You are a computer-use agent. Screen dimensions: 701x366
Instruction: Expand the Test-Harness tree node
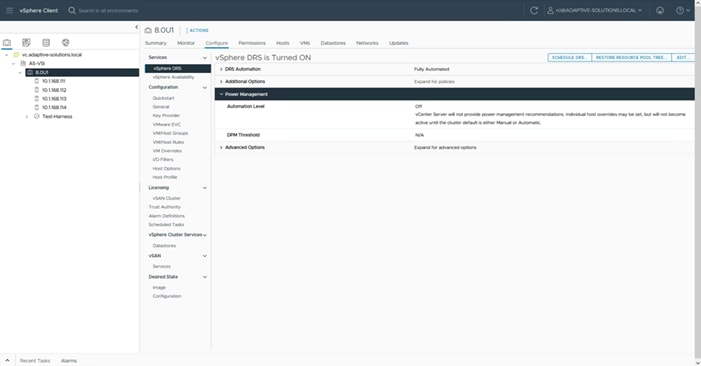coord(27,117)
